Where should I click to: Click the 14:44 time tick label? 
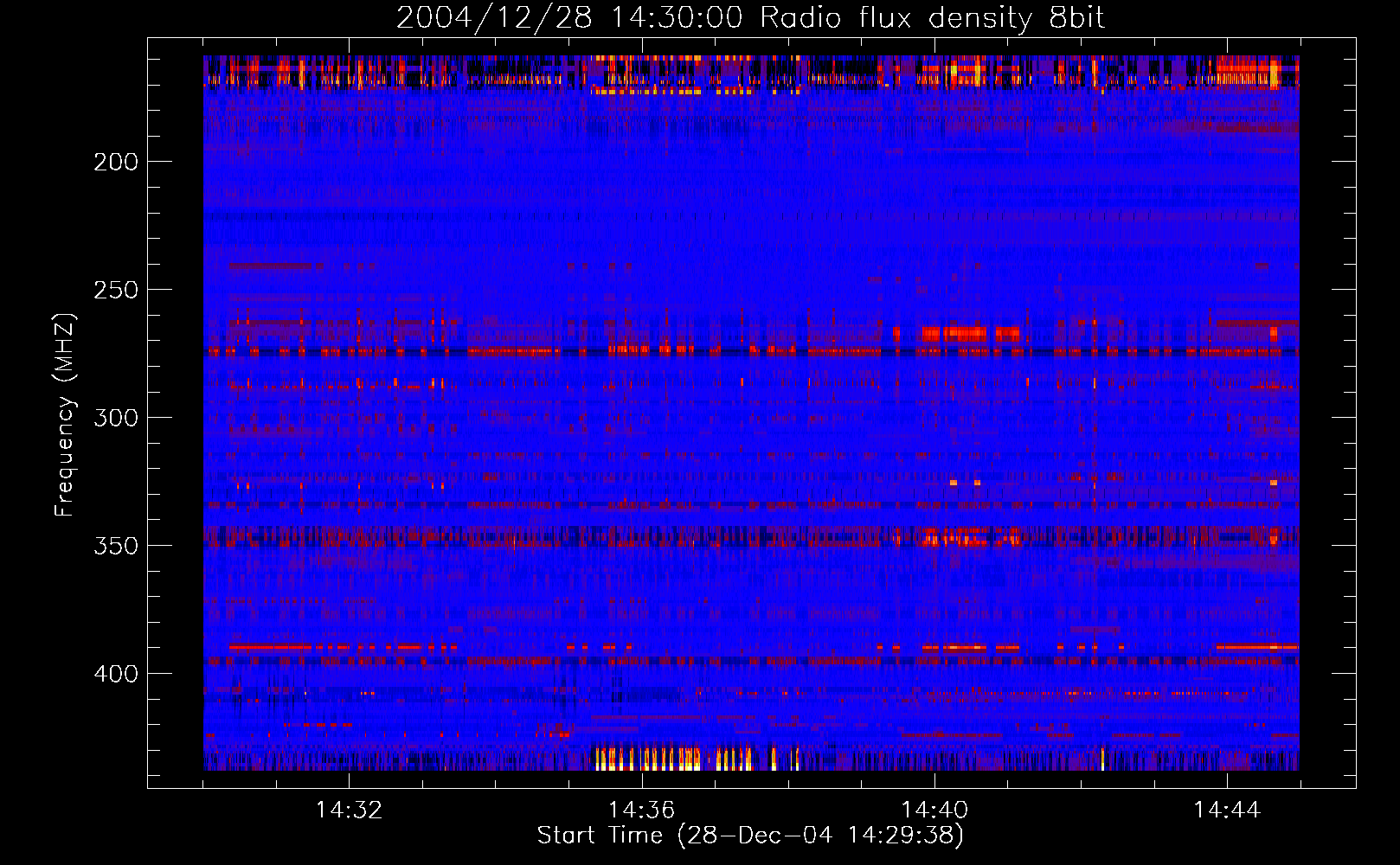click(x=1227, y=811)
